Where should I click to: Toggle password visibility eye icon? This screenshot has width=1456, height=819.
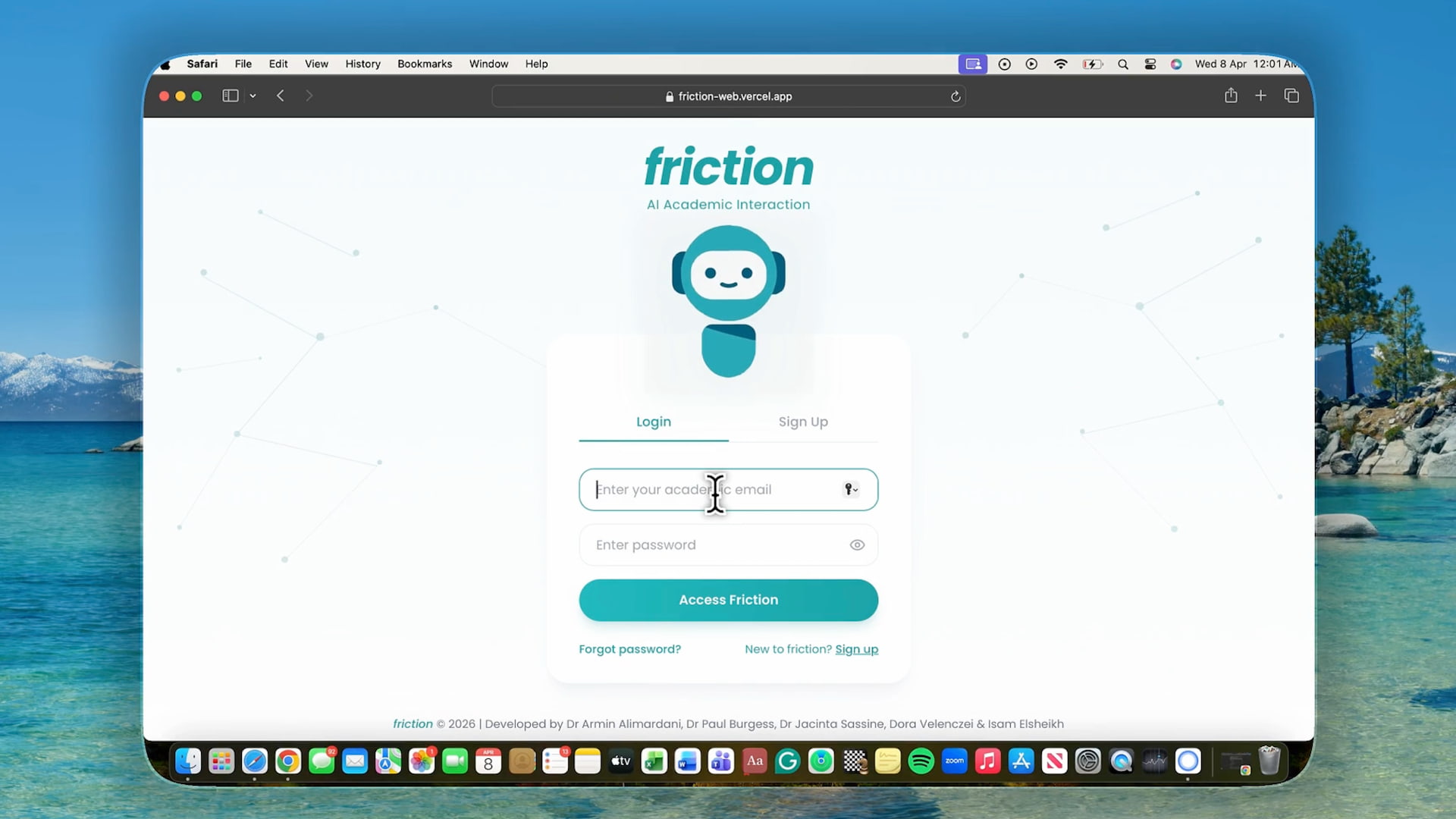point(857,544)
